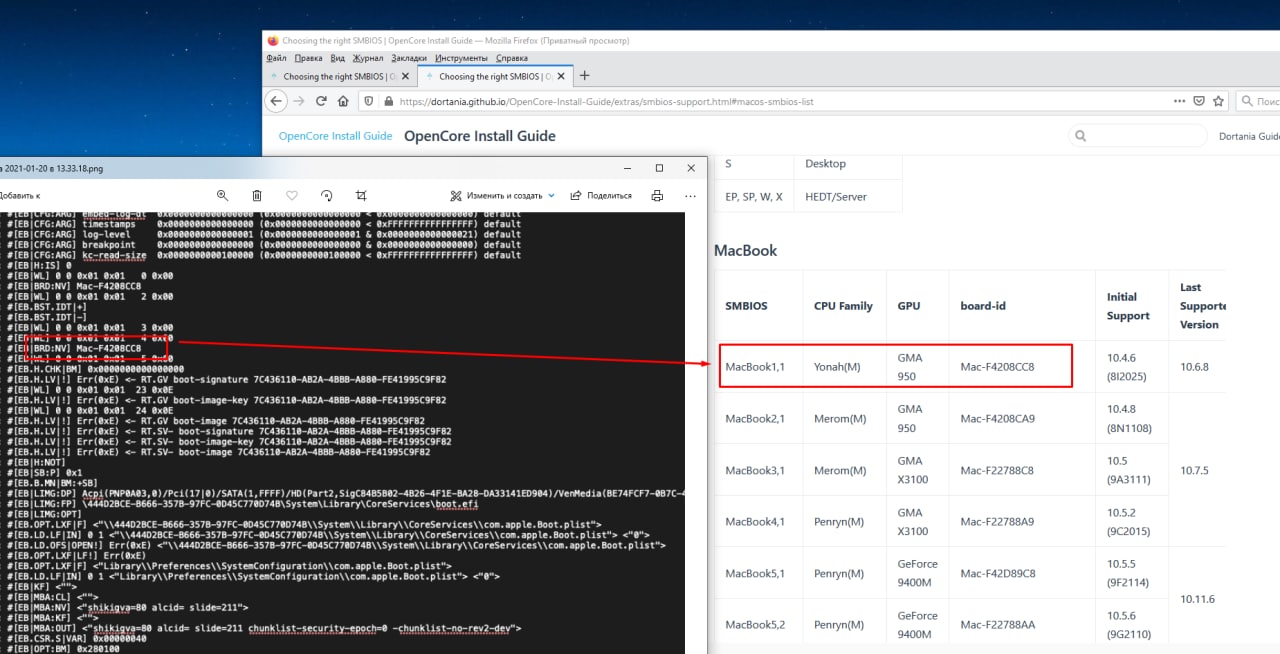
Task: Click the Firefox search box
Action: pos(1260,101)
